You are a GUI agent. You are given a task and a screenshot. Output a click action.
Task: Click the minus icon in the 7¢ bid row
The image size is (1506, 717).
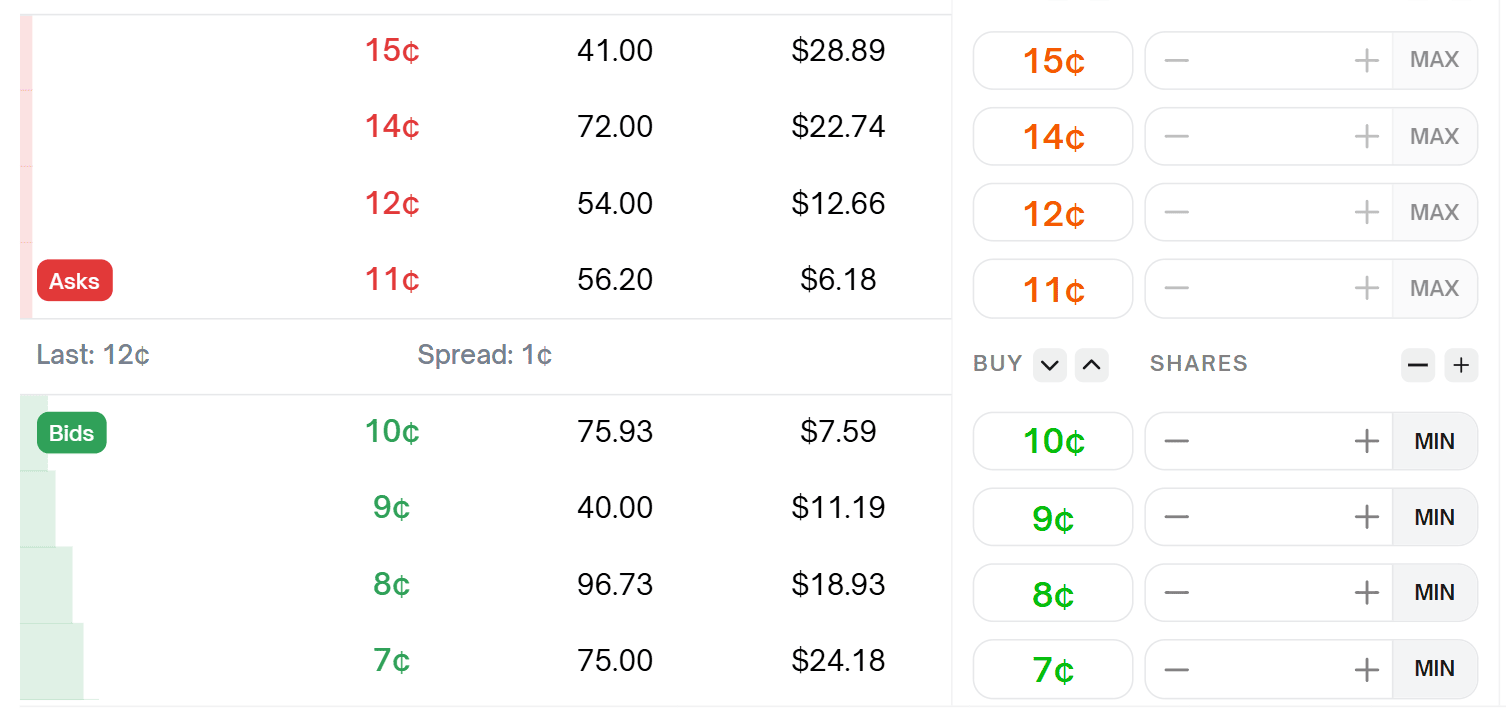pos(1177,669)
